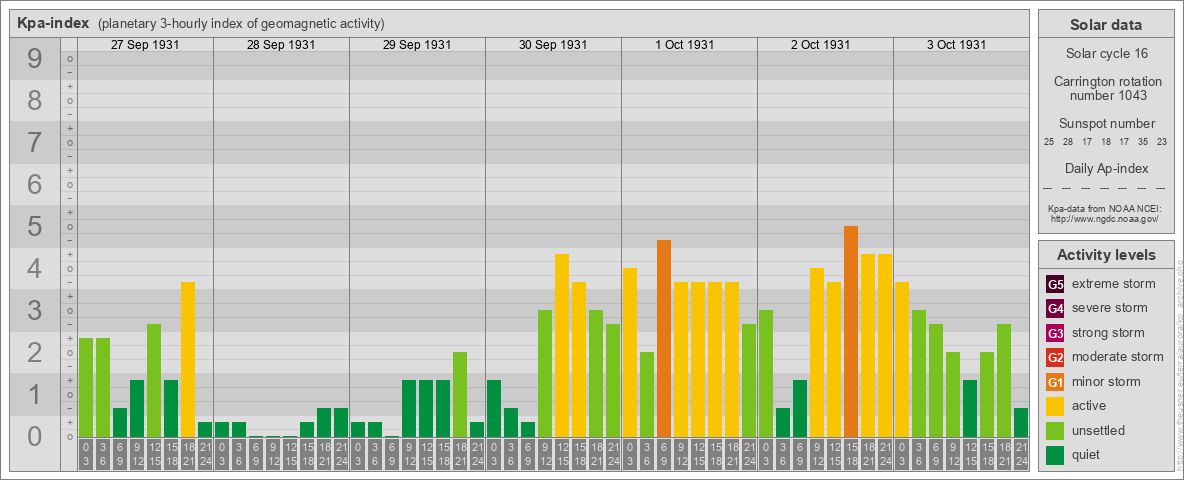This screenshot has width=1184, height=480.
Task: Click the Kpa-index chart title
Action: coord(52,23)
